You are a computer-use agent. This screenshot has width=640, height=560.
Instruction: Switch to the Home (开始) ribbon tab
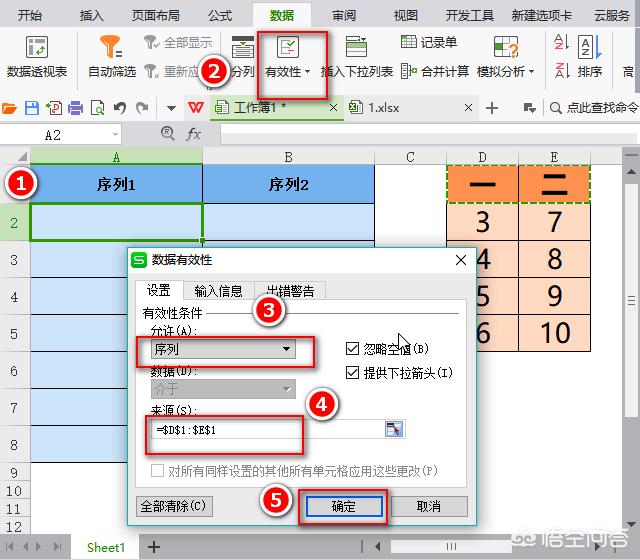point(29,16)
